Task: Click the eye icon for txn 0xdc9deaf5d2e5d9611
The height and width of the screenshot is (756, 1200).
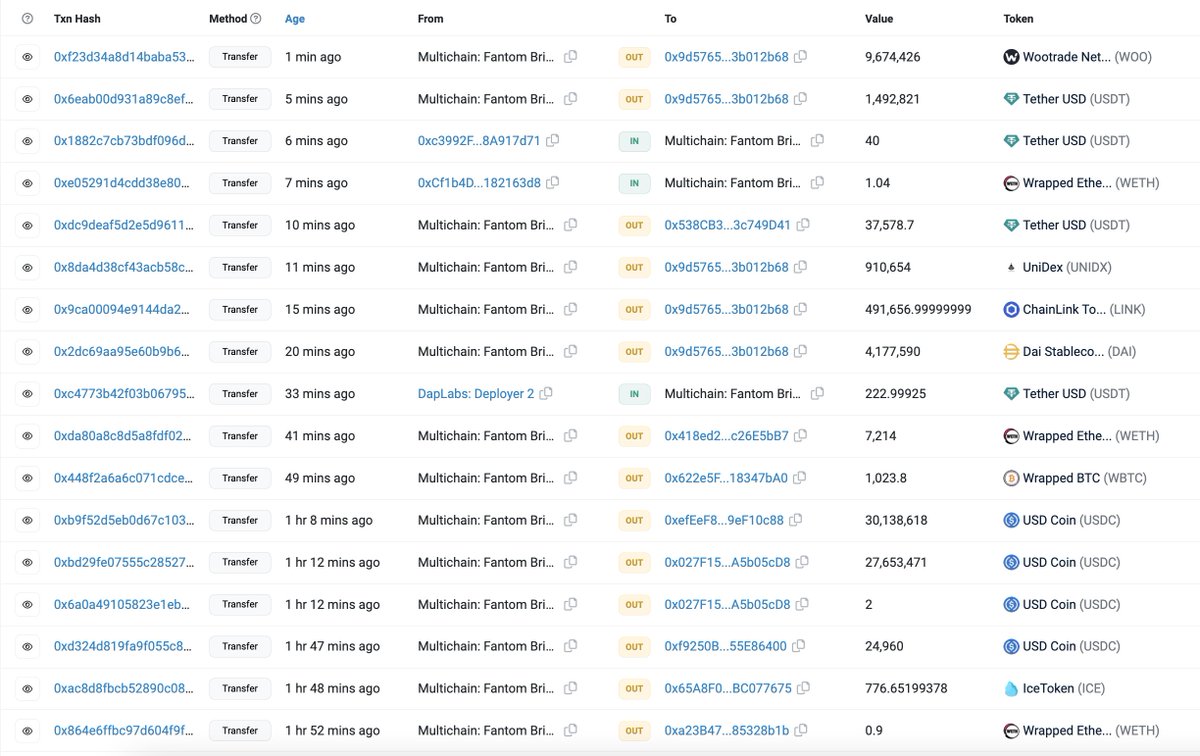Action: [28, 225]
